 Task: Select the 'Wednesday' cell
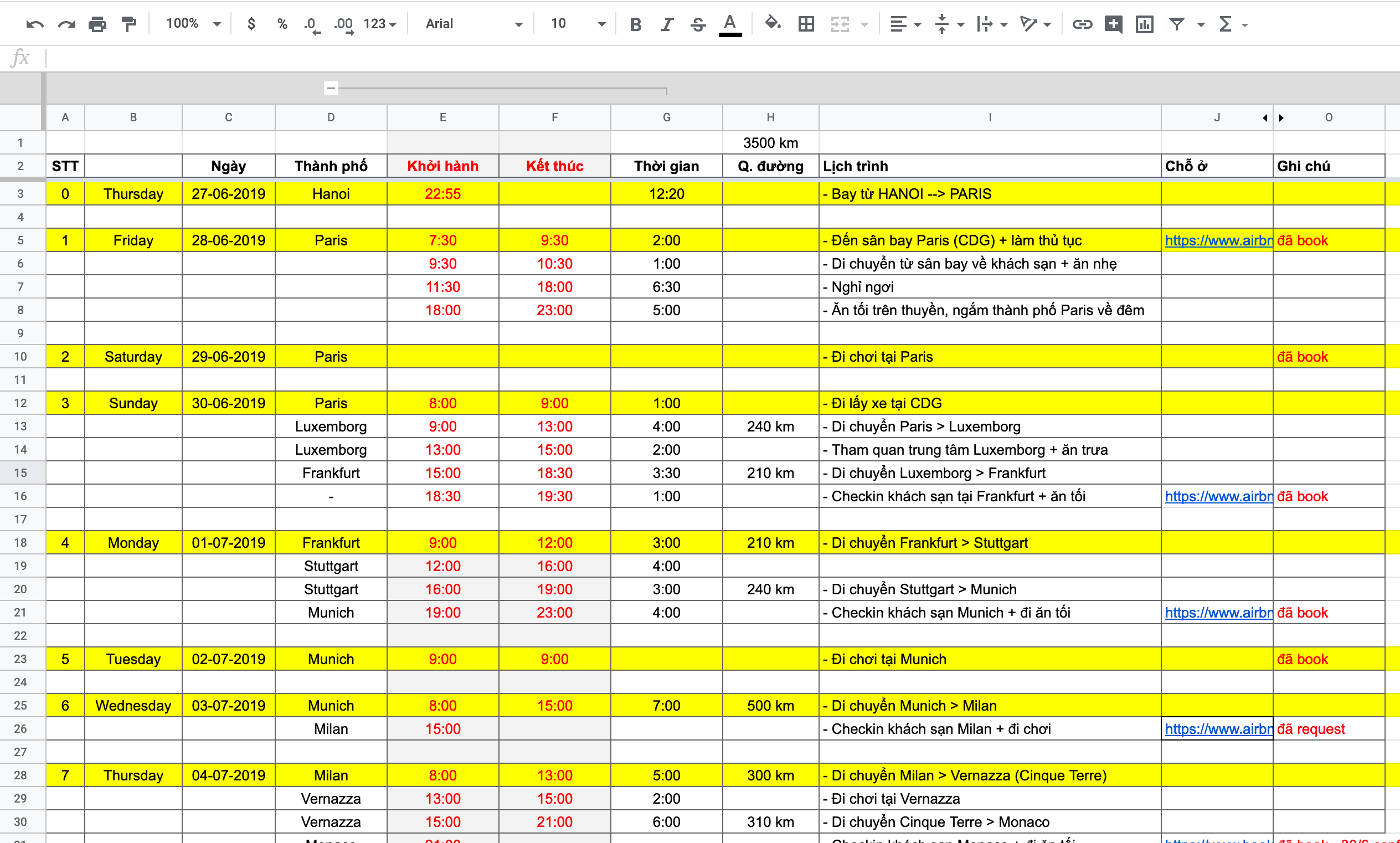click(x=133, y=706)
